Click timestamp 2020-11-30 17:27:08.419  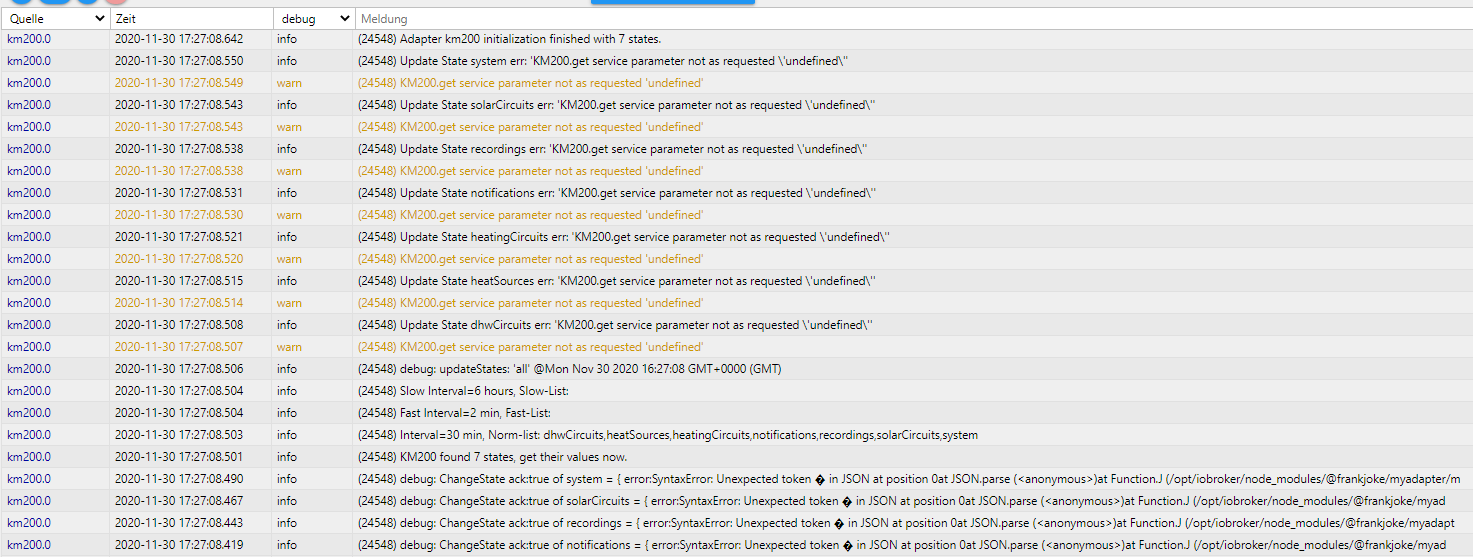178,545
